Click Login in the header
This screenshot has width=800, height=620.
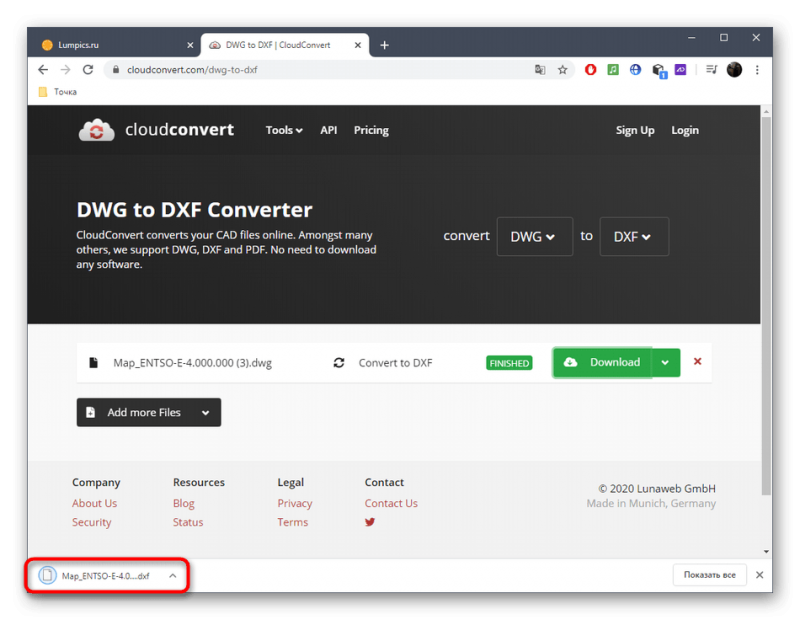coord(685,130)
